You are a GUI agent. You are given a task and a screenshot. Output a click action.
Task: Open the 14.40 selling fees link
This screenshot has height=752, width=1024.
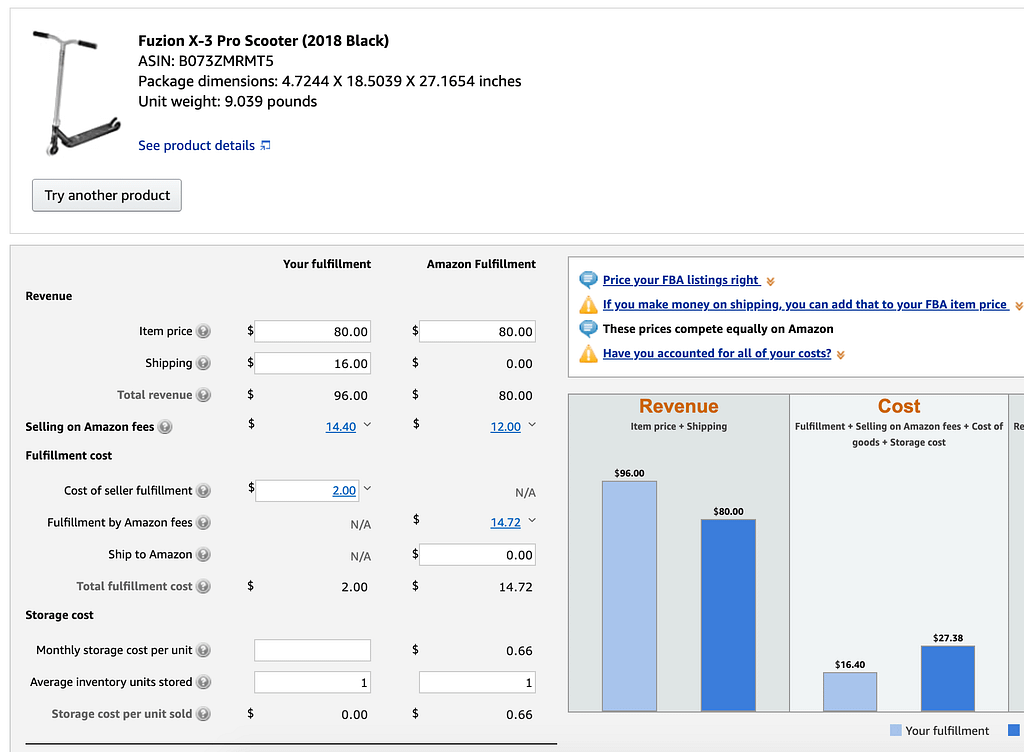click(341, 427)
